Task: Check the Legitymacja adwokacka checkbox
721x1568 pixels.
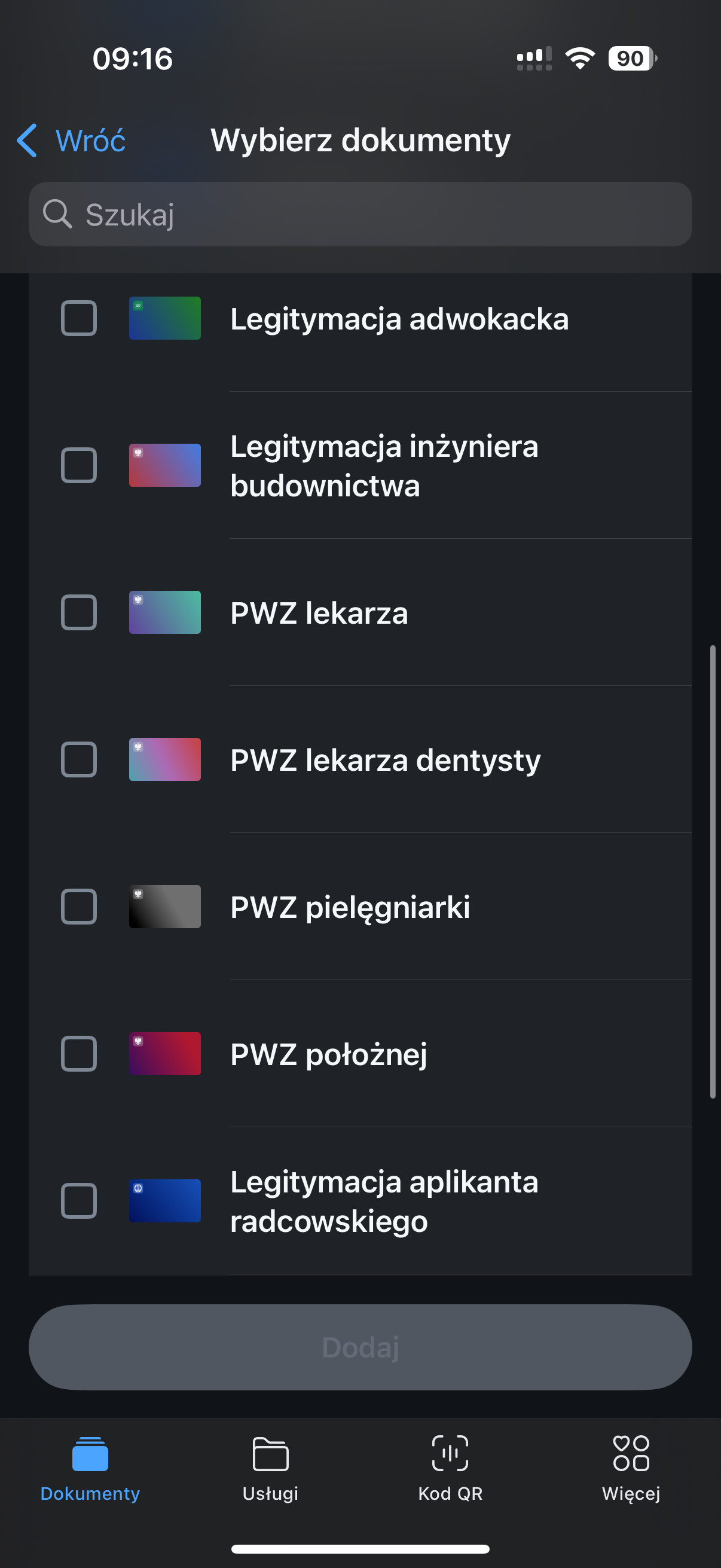Action: (79, 318)
